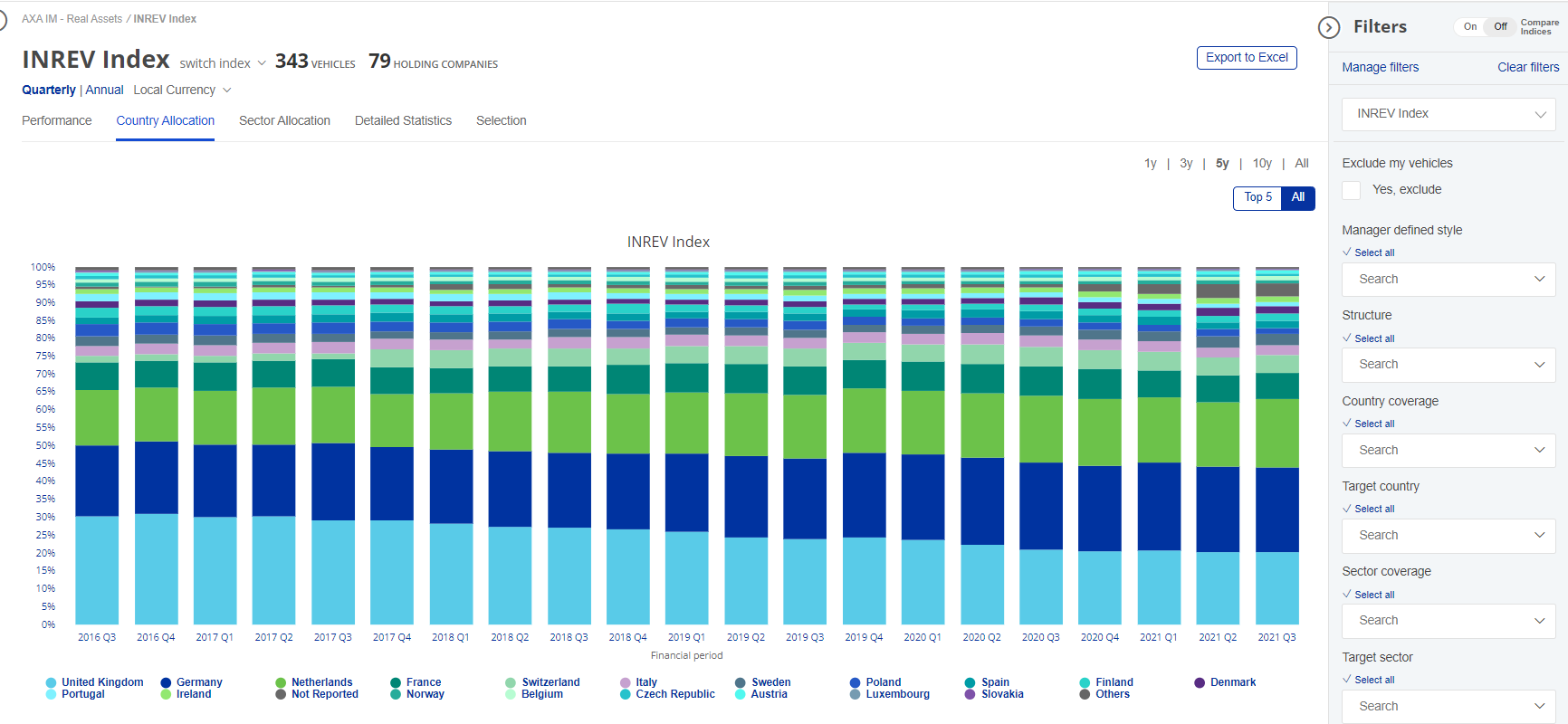Click Germany segment in 2021 Q3 bar
This screenshot has height=724, width=1568.
[1277, 510]
